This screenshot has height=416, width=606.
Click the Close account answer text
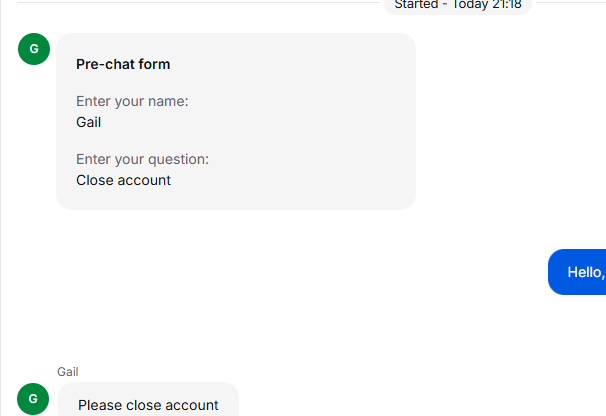pos(123,180)
